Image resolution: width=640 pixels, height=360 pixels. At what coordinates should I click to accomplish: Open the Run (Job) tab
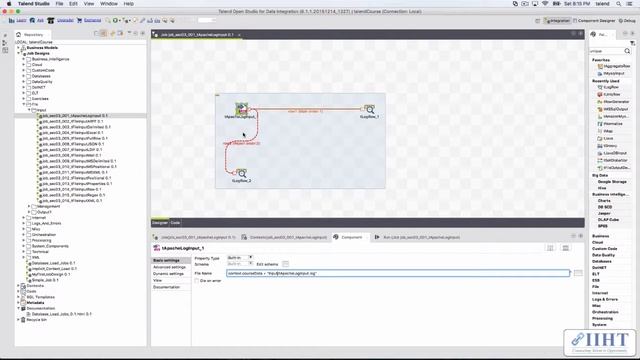[x=417, y=237]
